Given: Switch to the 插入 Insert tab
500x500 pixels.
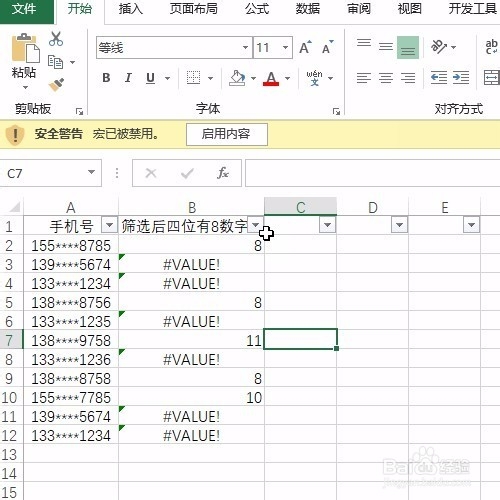Looking at the screenshot, I should (x=131, y=9).
